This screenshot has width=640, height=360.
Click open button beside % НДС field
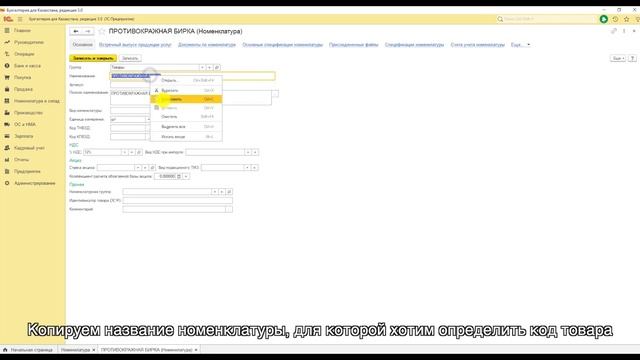click(139, 152)
